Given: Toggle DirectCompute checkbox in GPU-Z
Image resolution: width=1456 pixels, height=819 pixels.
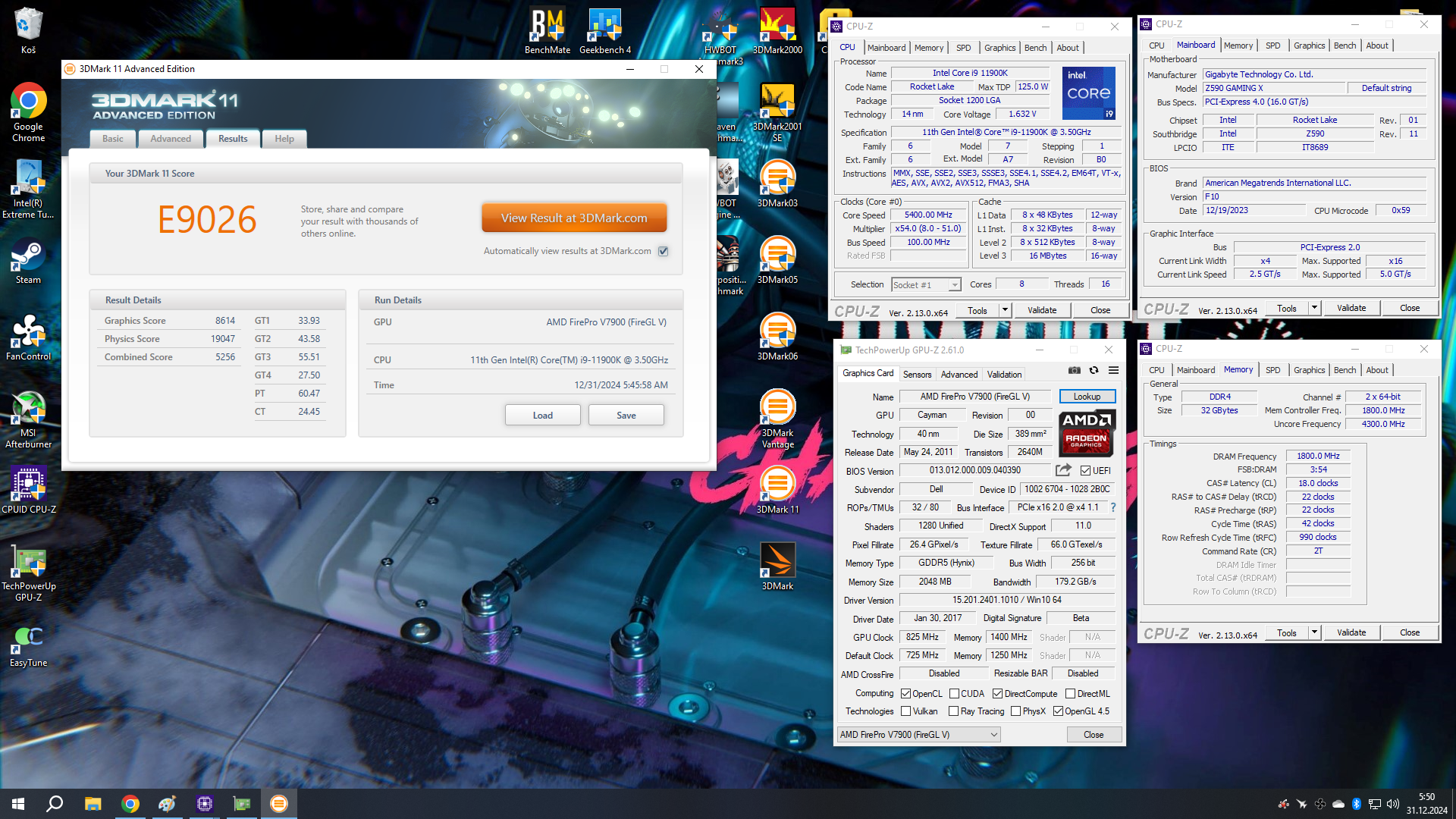Looking at the screenshot, I should click(x=998, y=694).
